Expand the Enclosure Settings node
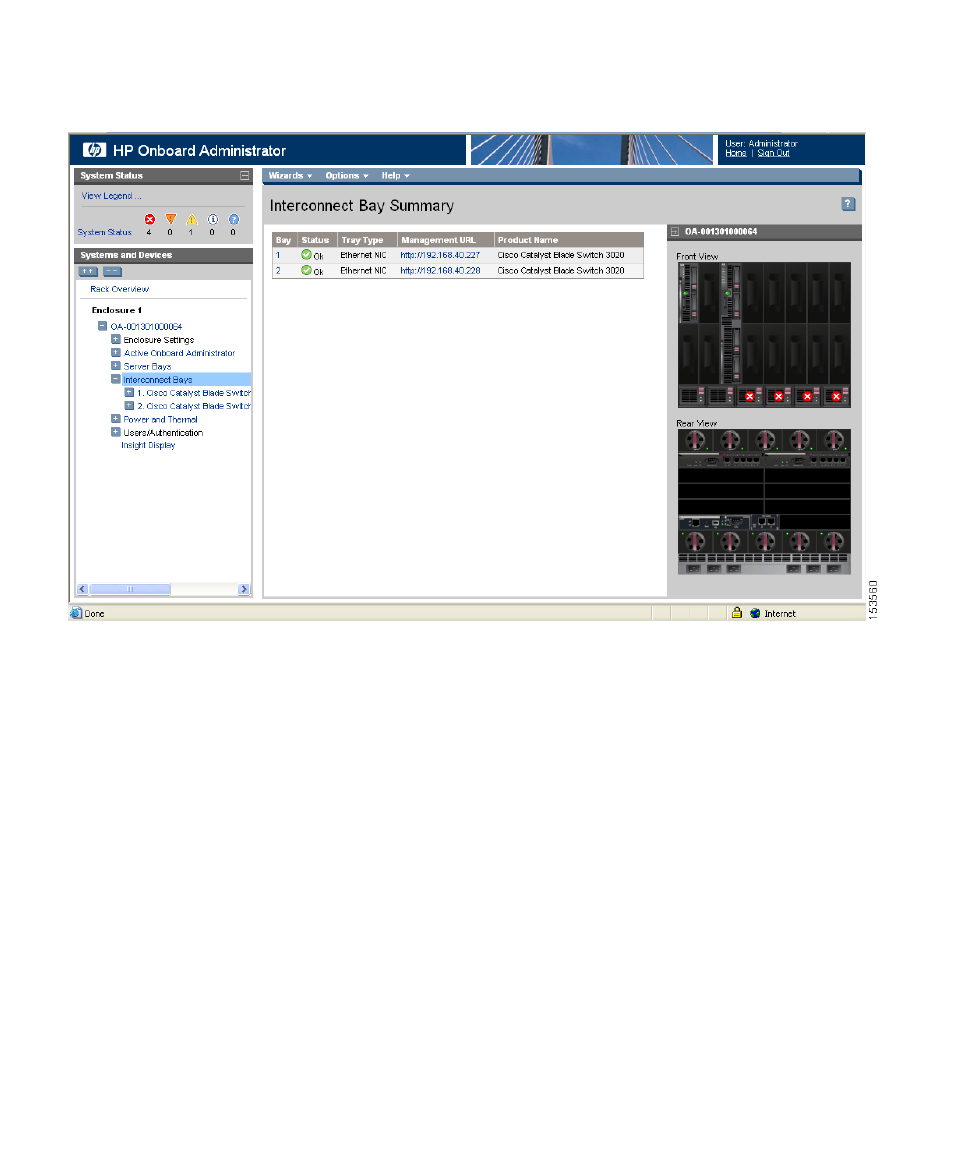The width and height of the screenshot is (954, 1158). (116, 339)
